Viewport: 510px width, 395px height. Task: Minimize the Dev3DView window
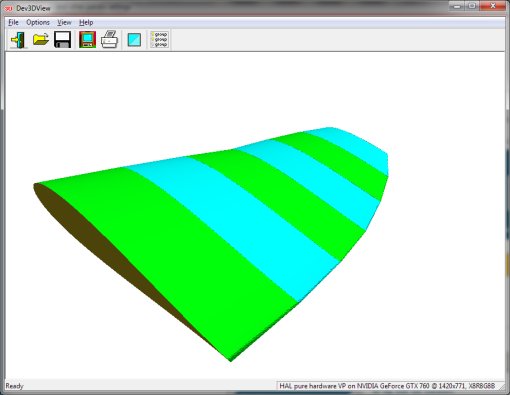click(x=457, y=6)
